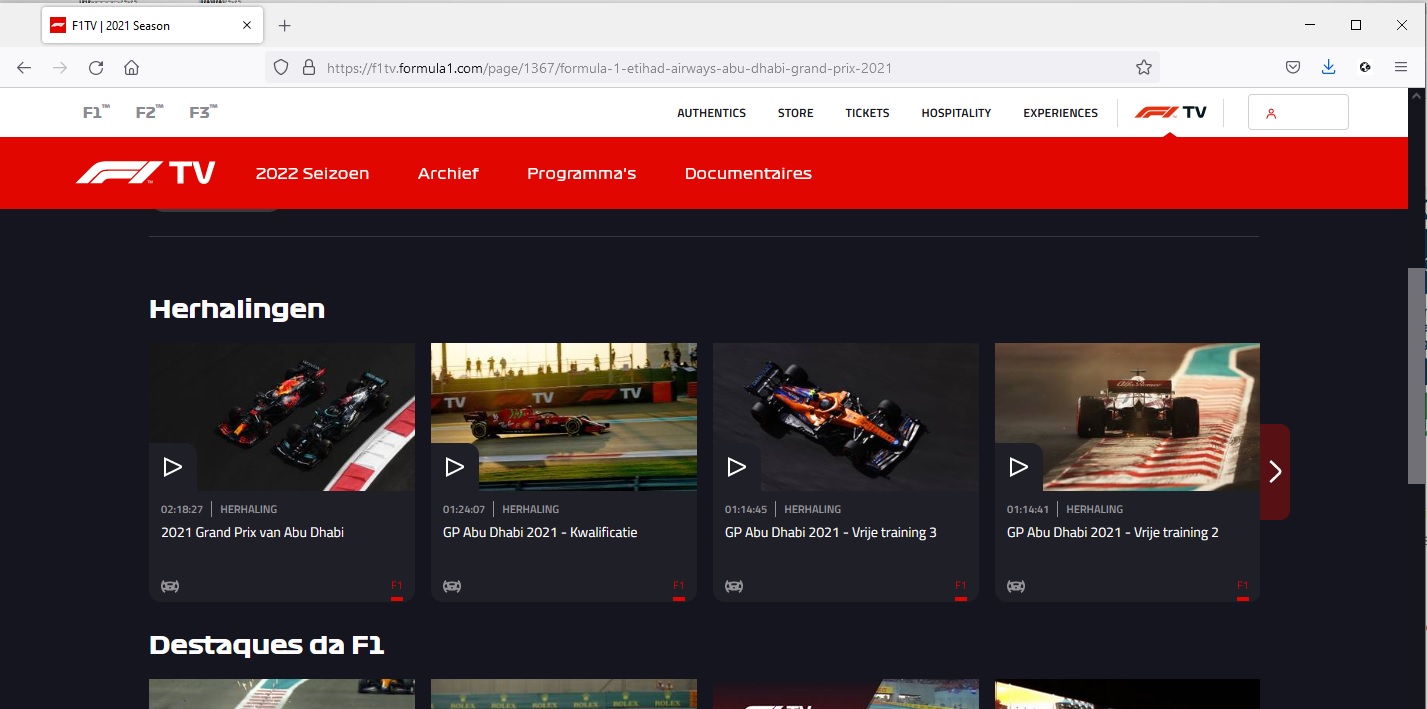Click title 'GP Abu Dhabi 2021 - Vrije training 2'
Image resolution: width=1427 pixels, height=709 pixels.
click(x=1112, y=533)
